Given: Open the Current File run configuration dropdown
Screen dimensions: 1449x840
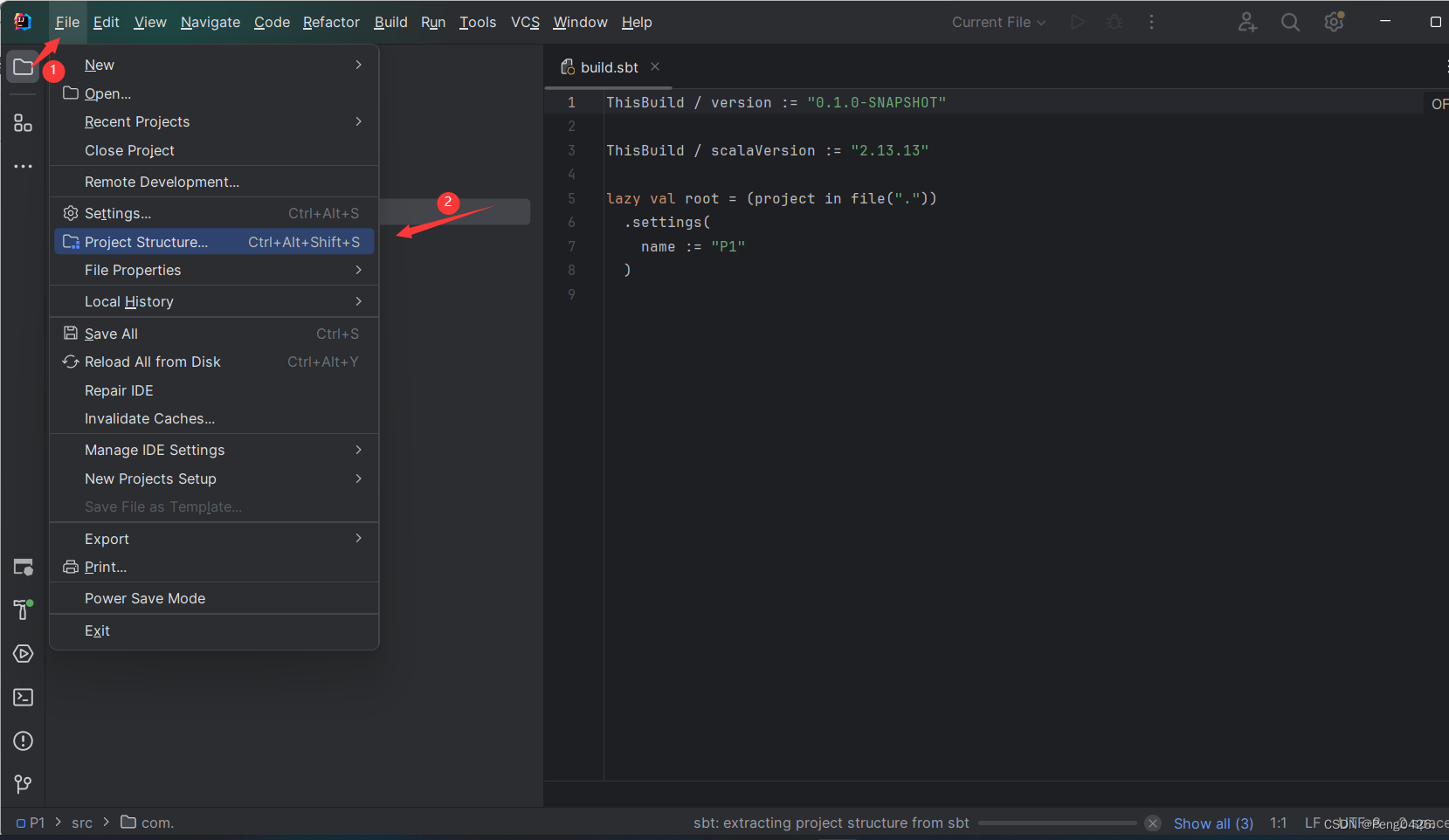Looking at the screenshot, I should (998, 22).
